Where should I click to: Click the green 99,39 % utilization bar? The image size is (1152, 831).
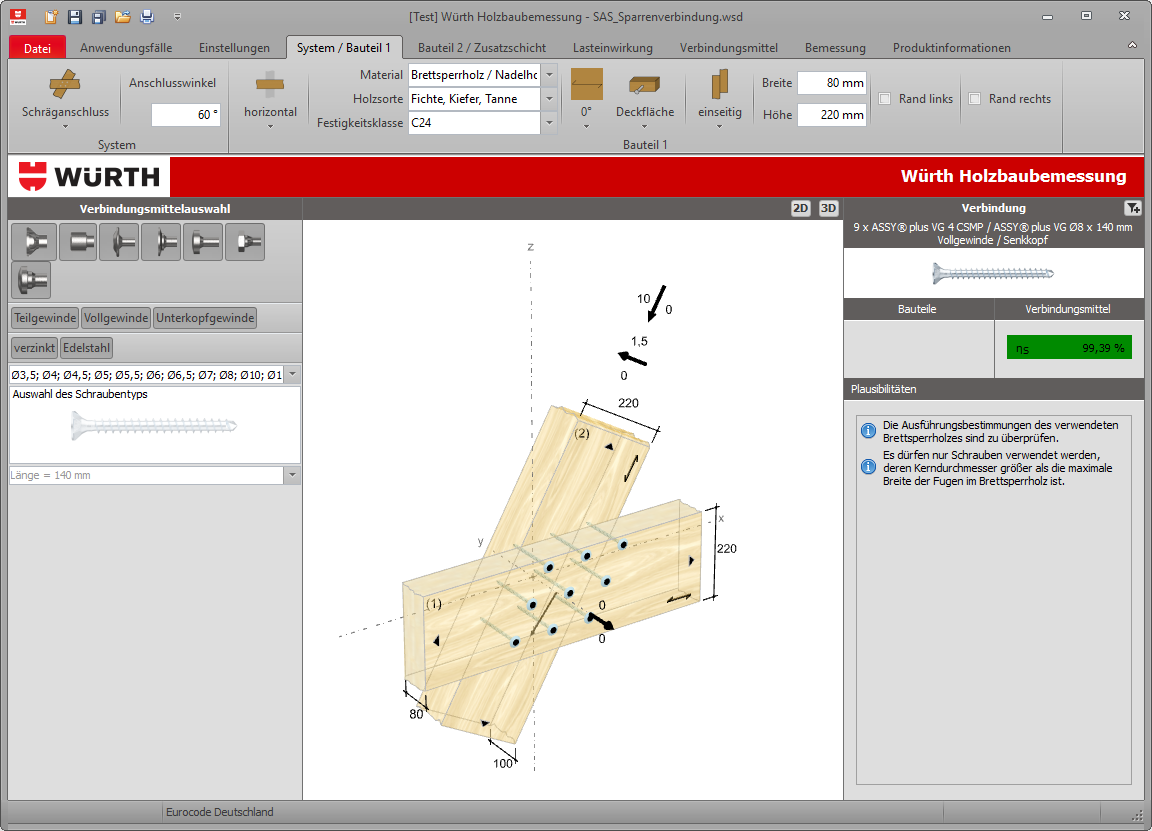[1070, 348]
